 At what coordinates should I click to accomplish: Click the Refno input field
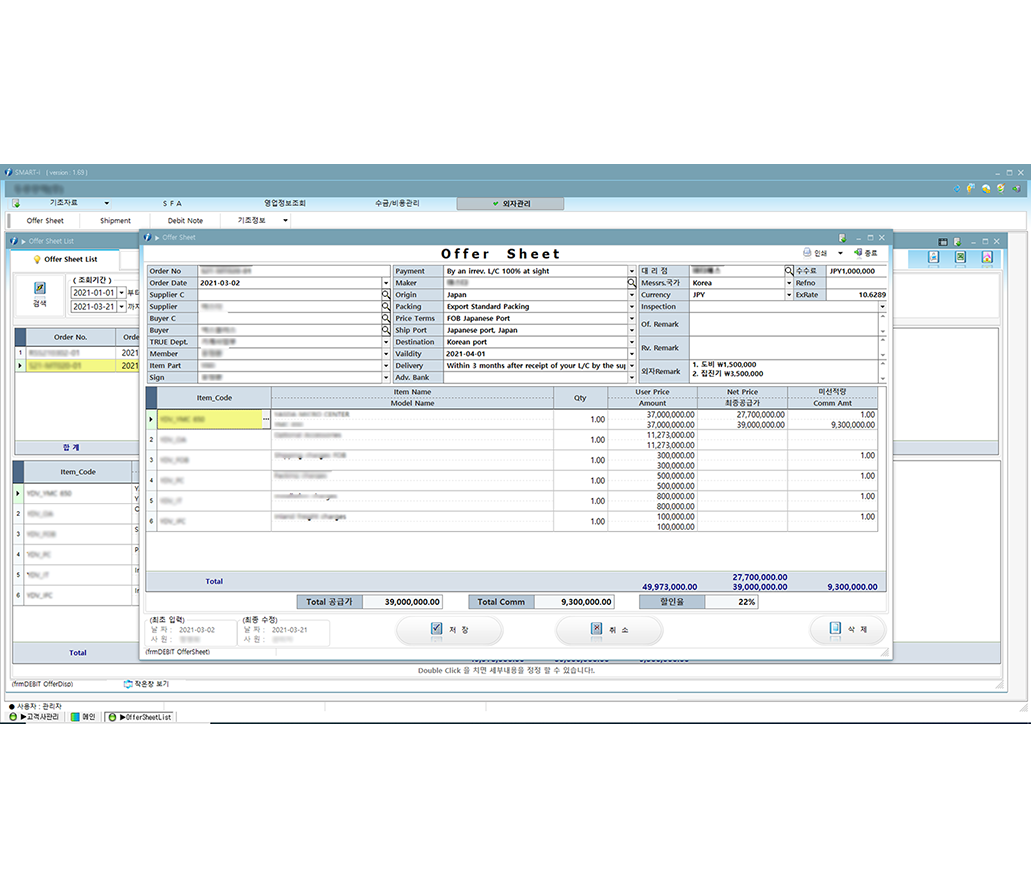click(x=856, y=283)
